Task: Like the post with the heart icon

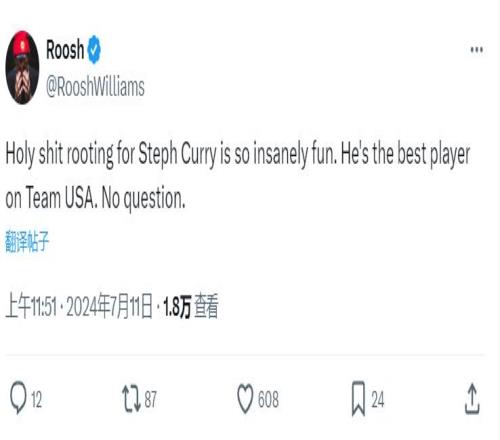Action: point(245,399)
